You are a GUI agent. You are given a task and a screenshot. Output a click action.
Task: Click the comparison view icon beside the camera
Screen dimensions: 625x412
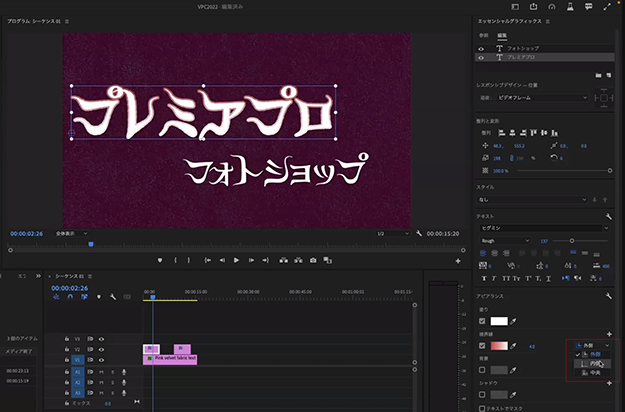pyautogui.click(x=328, y=260)
